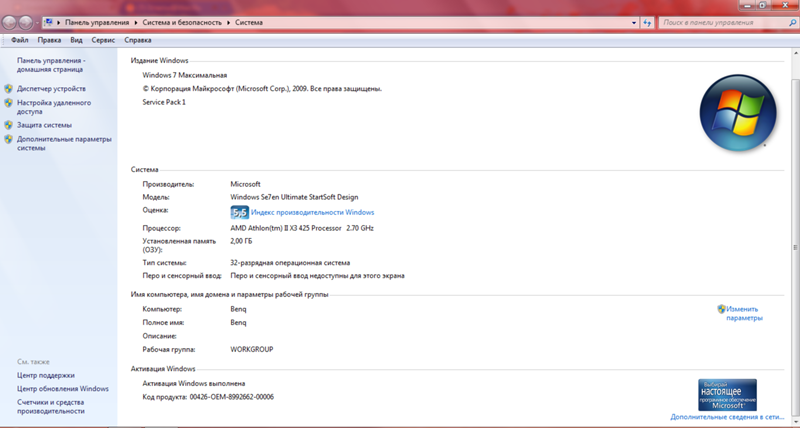The height and width of the screenshot is (428, 800).
Task: Click the shield icon beside Изменить параметры
Action: pos(721,309)
